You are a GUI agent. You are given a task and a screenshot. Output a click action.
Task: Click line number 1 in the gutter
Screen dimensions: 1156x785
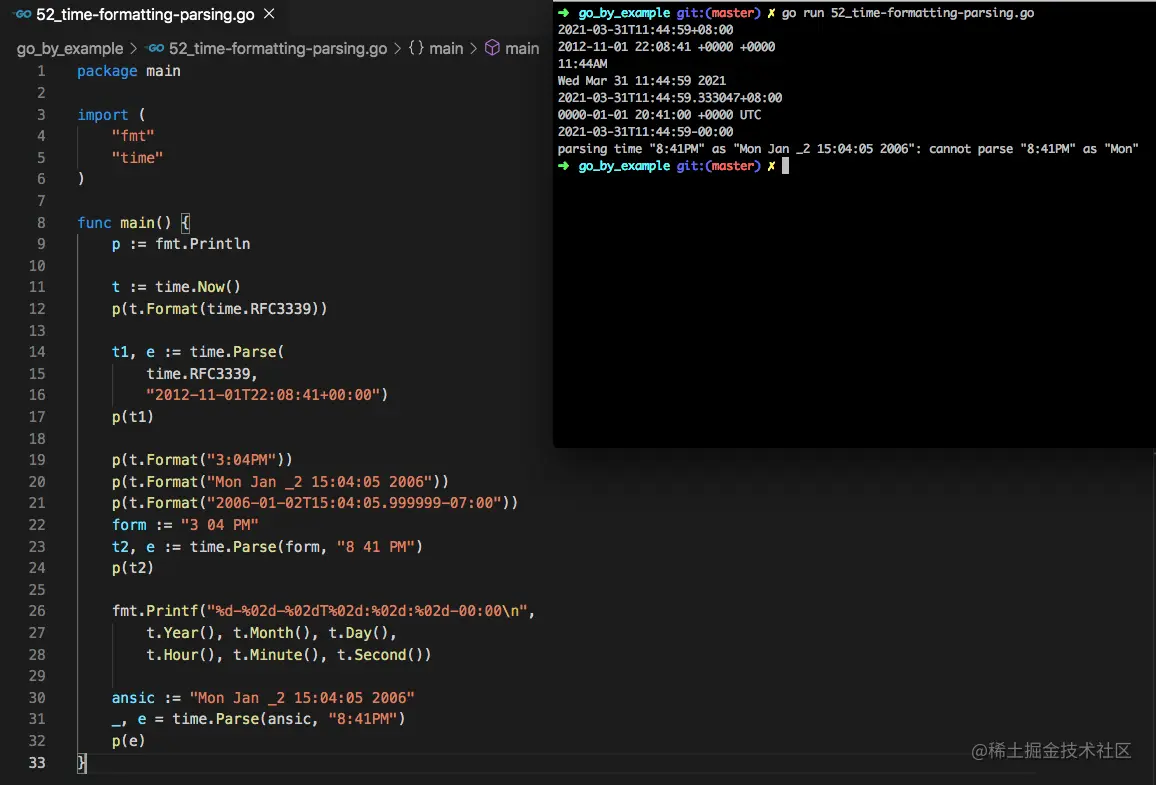tap(41, 71)
